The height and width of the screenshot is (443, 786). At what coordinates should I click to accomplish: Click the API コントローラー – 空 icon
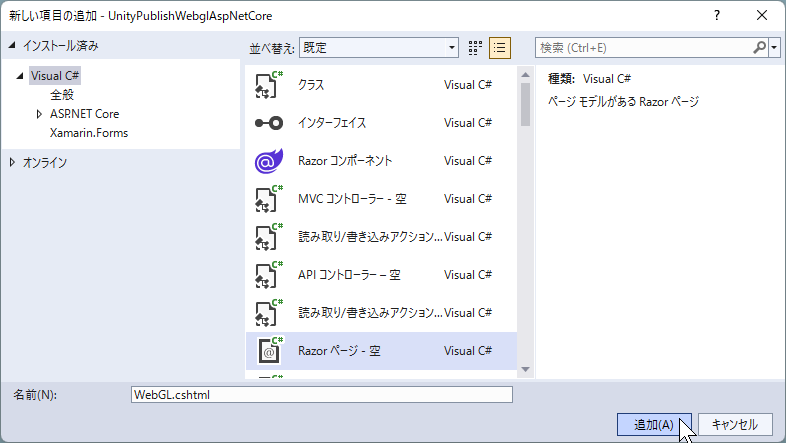[x=269, y=275]
